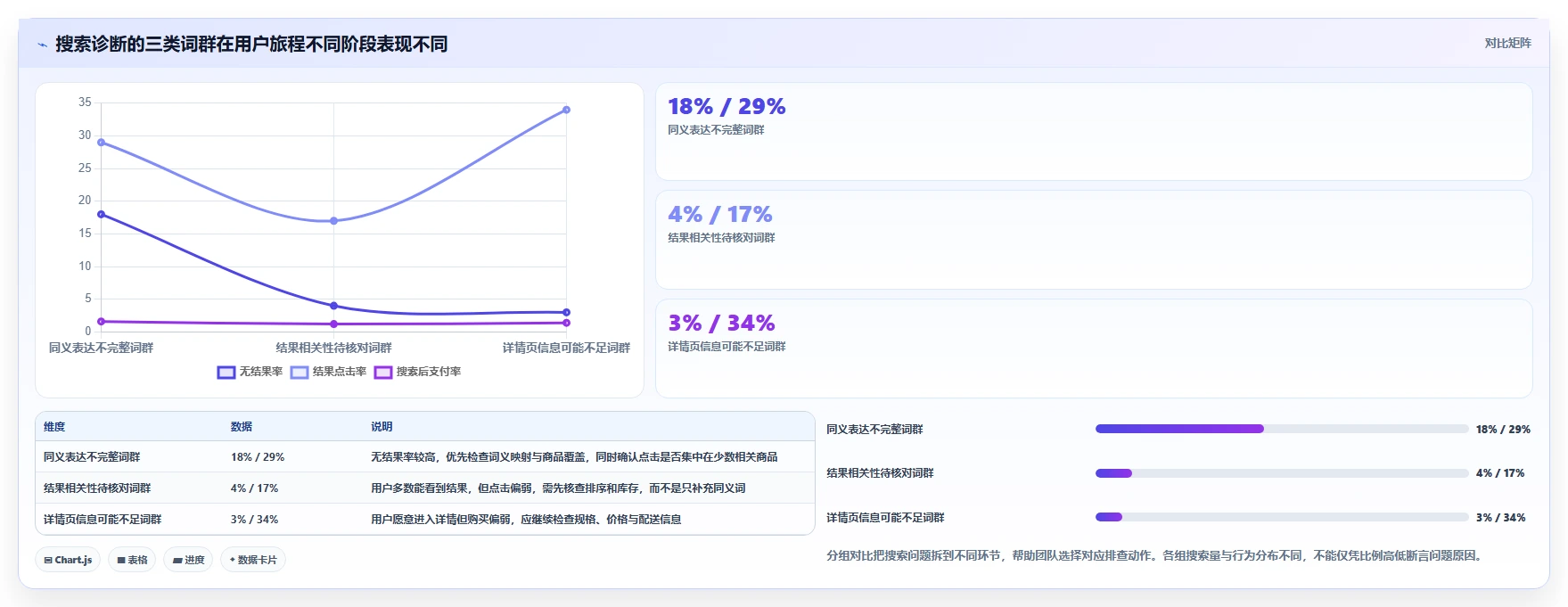Click 无结果率 point above 详情页信息可能不足词群
The width and height of the screenshot is (1568, 607).
(566, 312)
